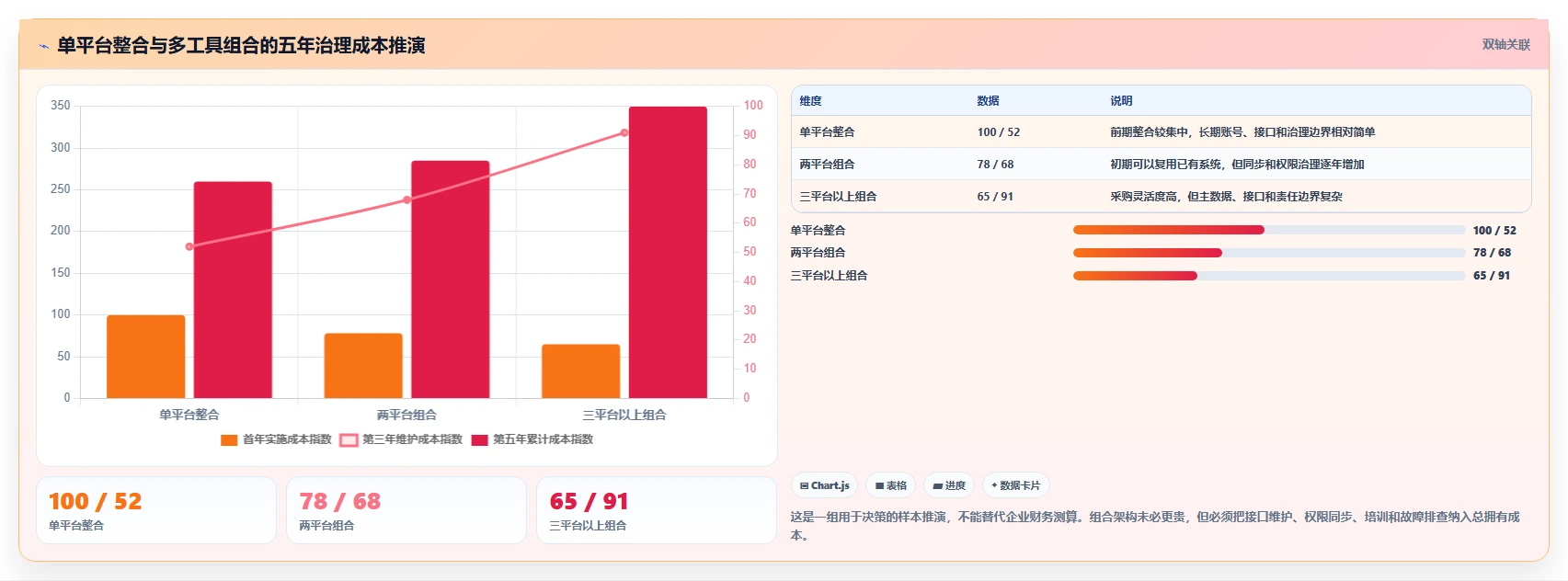Click left axis value 350

point(61,106)
